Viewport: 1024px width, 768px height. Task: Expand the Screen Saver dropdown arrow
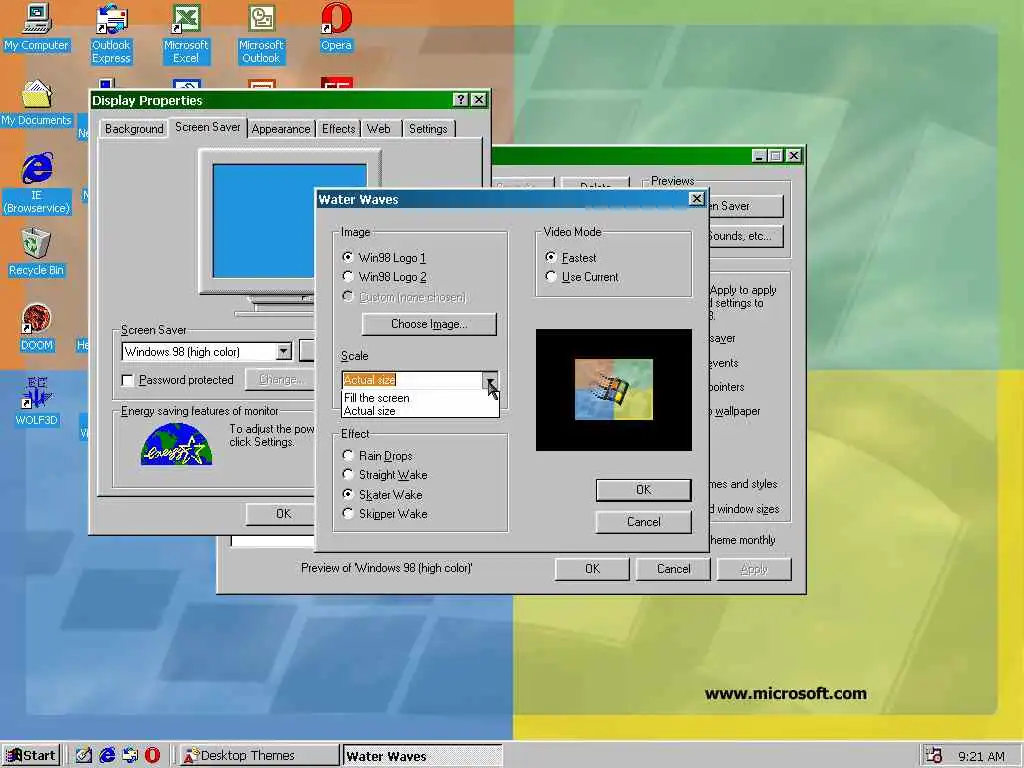point(283,351)
